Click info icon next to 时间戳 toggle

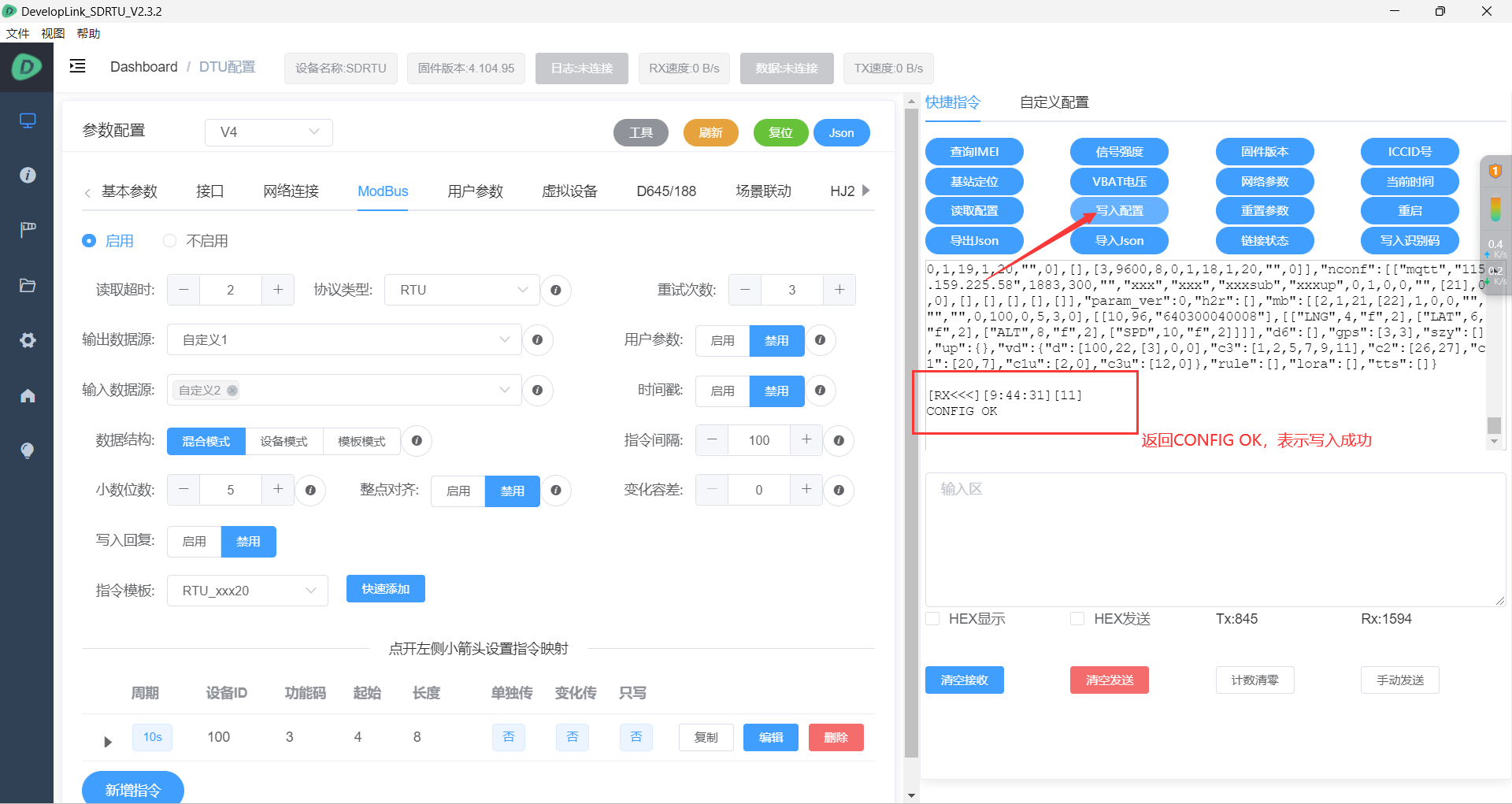point(820,390)
